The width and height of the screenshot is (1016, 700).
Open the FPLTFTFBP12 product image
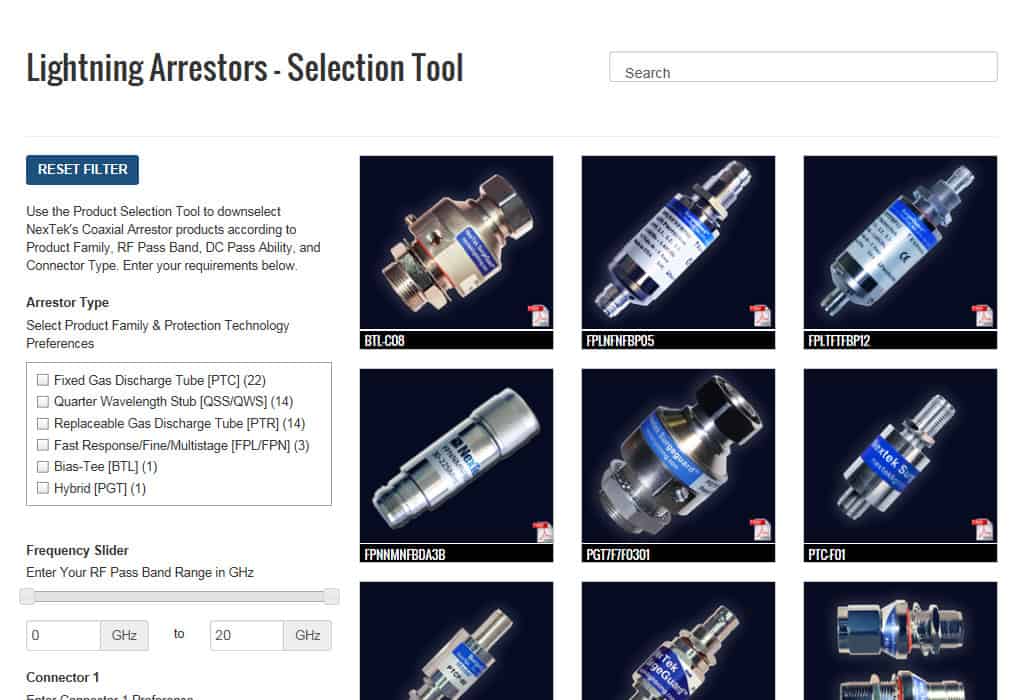coord(900,242)
